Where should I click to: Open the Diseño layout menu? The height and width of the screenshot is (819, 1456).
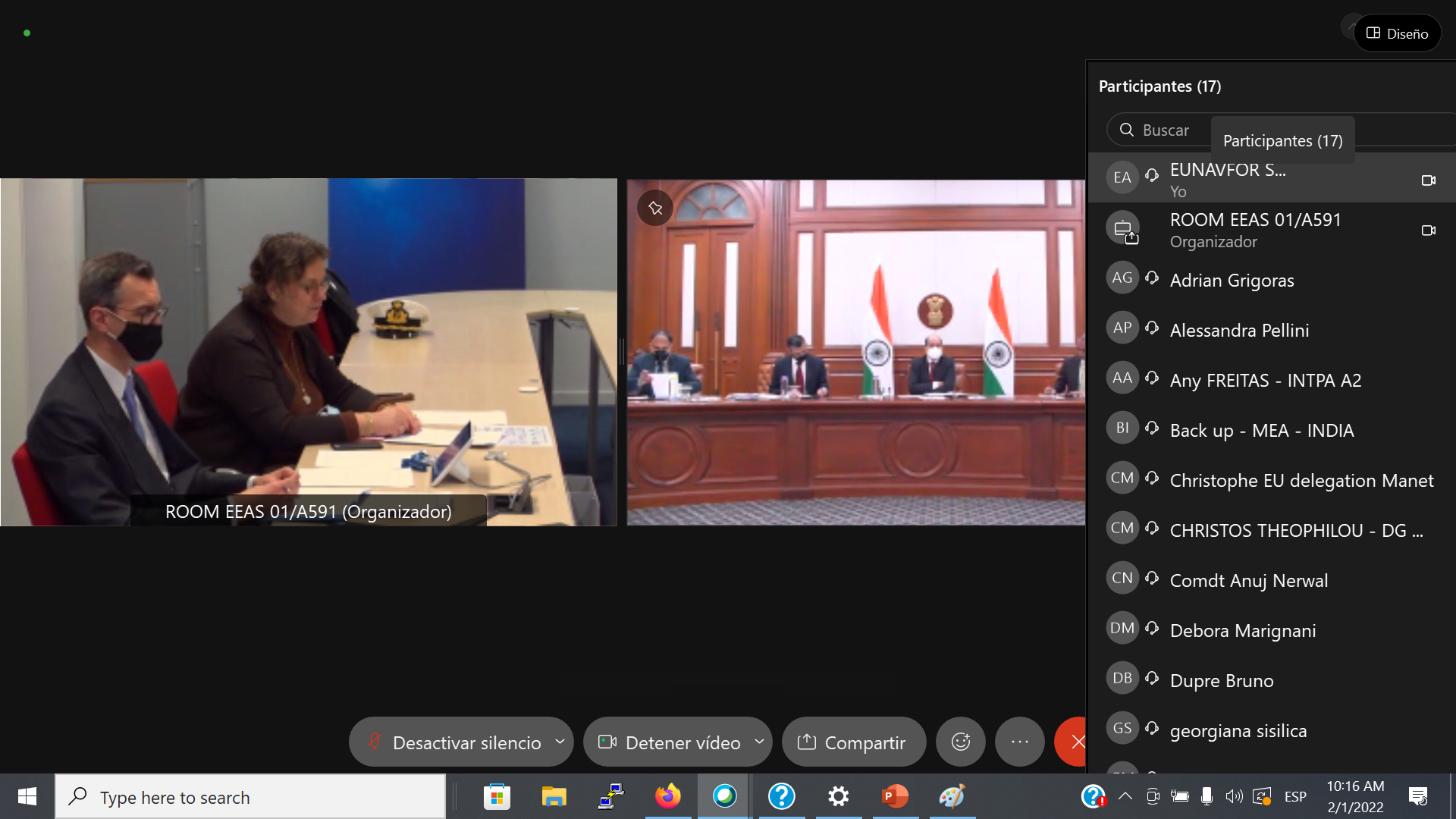1397,33
